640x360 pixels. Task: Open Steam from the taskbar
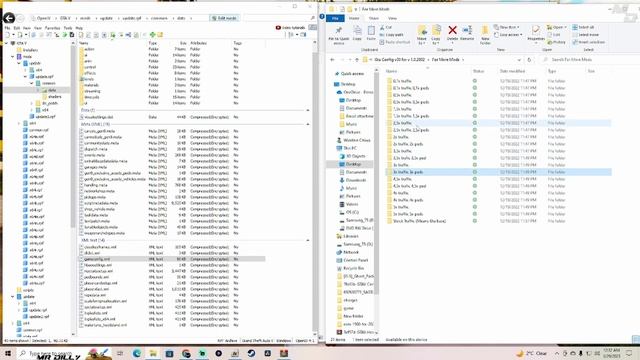click(251, 353)
